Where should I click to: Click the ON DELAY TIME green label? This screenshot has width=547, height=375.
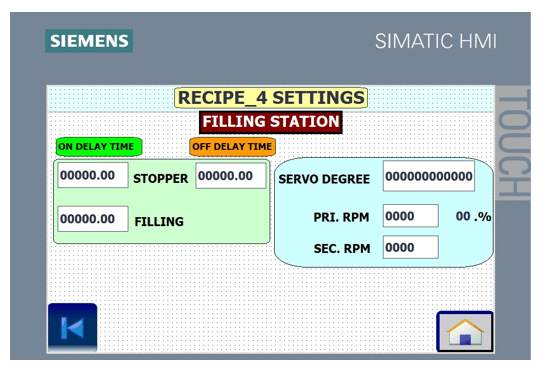99,147
